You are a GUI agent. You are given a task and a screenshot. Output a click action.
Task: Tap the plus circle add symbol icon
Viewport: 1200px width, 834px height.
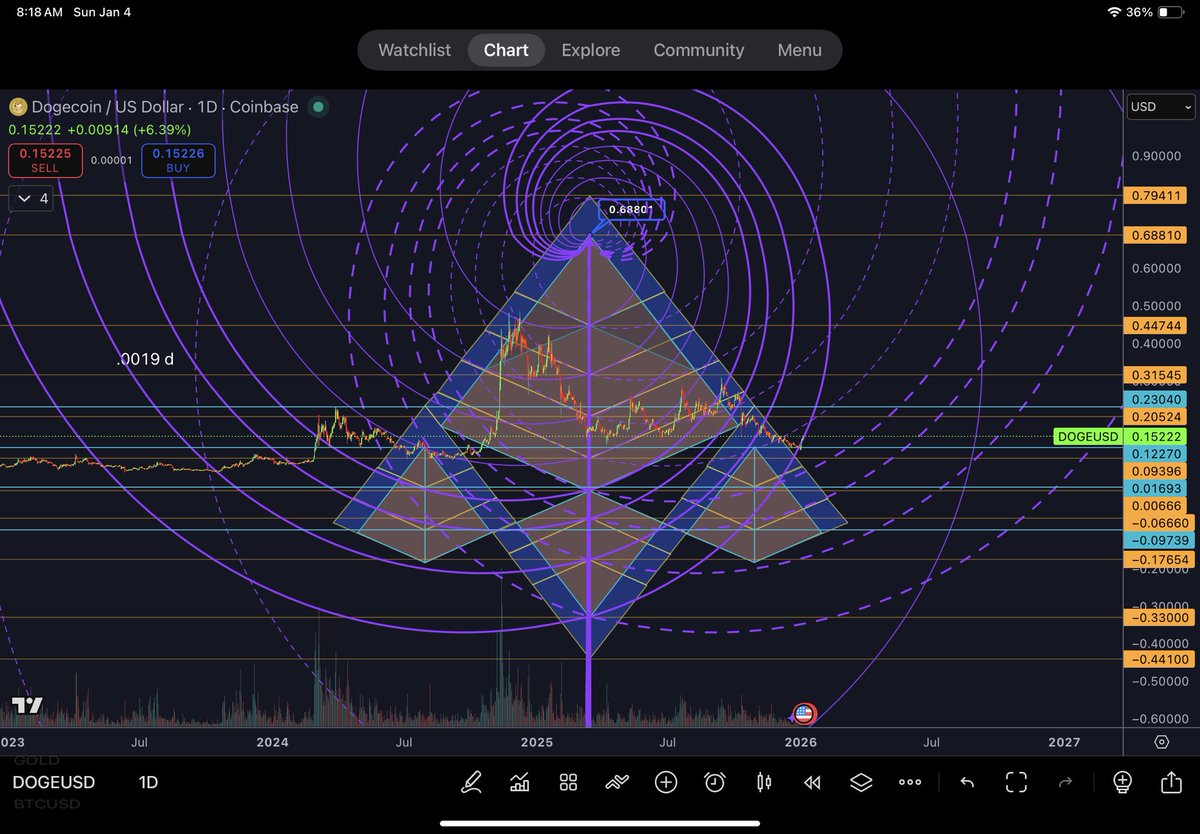666,782
